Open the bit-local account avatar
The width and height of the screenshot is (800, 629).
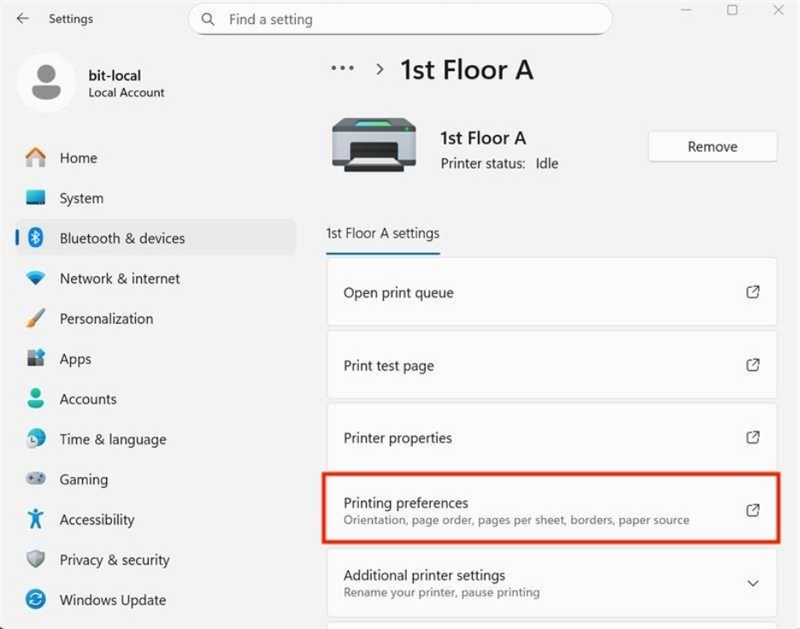tap(46, 82)
